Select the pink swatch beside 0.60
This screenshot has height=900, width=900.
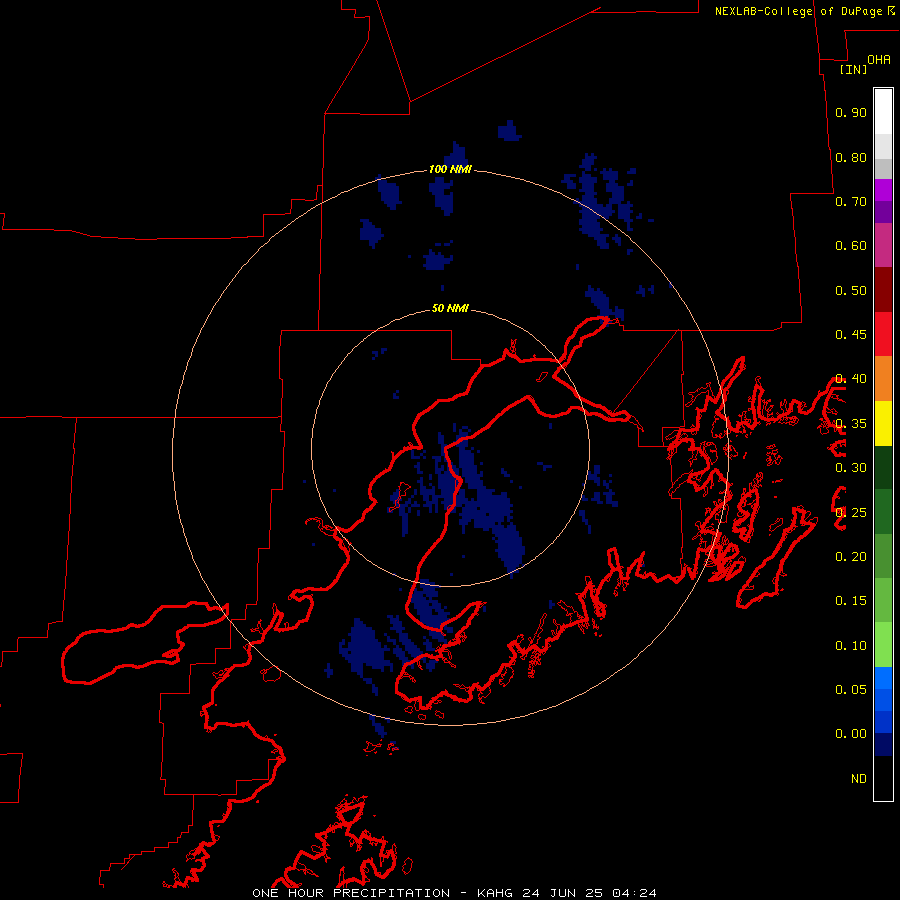click(883, 246)
